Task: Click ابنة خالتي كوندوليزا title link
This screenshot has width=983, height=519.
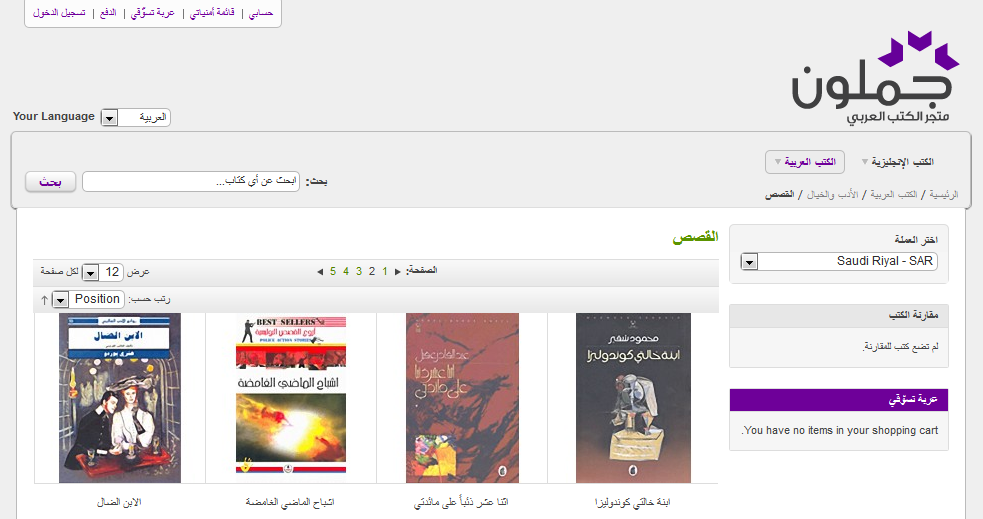Action: (x=633, y=503)
